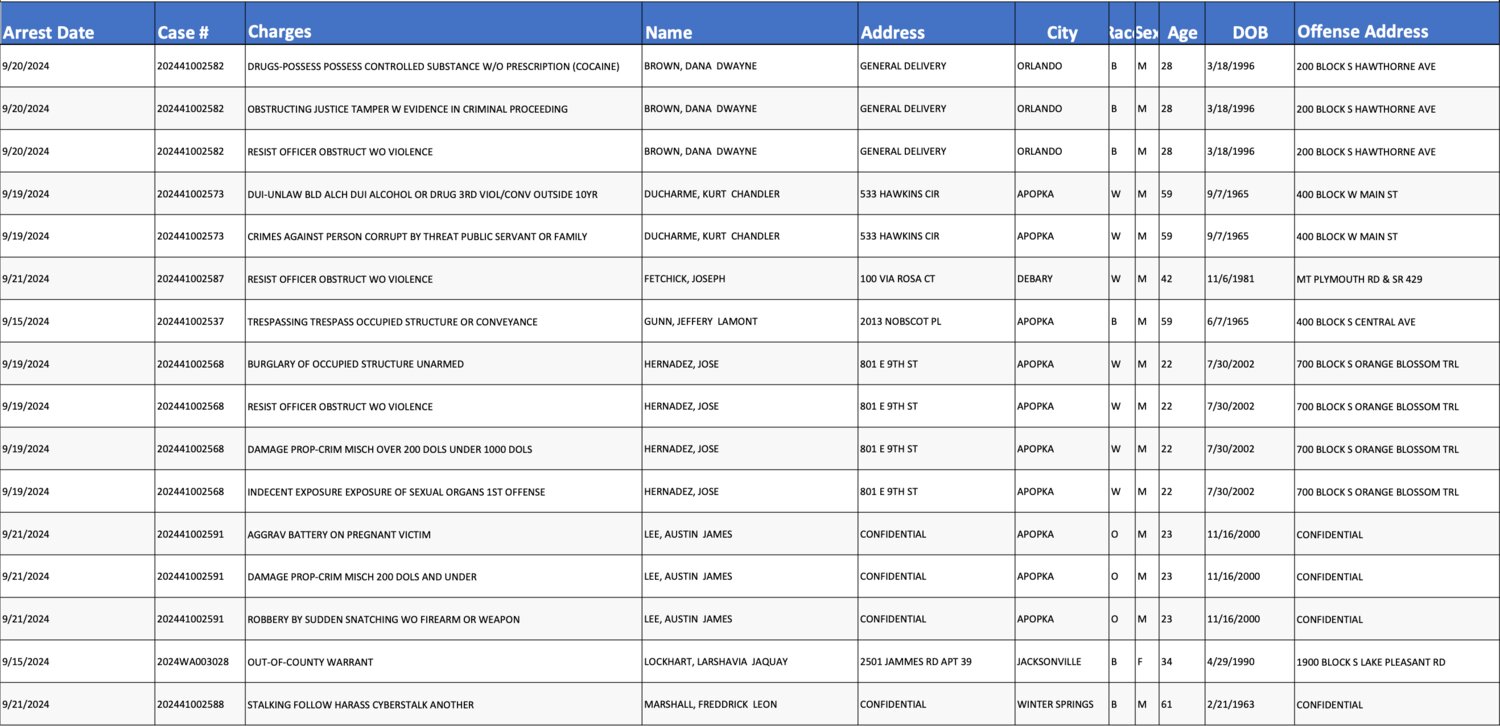Click the City column header

click(1061, 23)
